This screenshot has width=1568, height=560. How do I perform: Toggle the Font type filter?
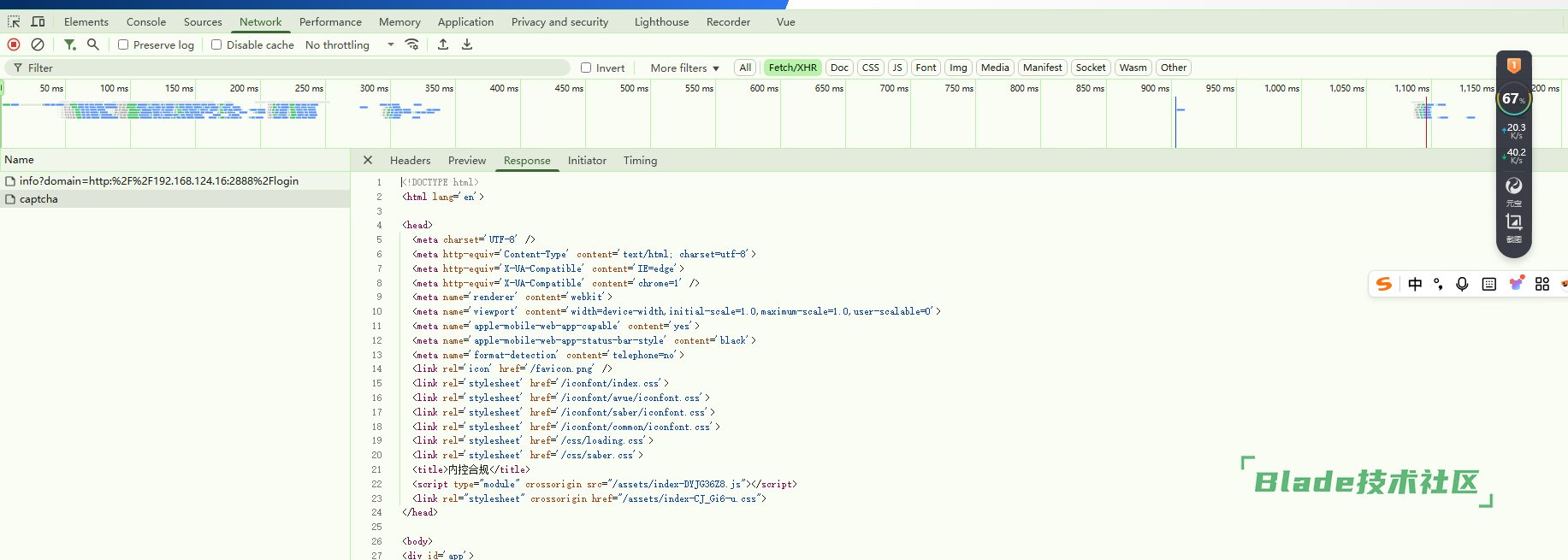pos(926,68)
